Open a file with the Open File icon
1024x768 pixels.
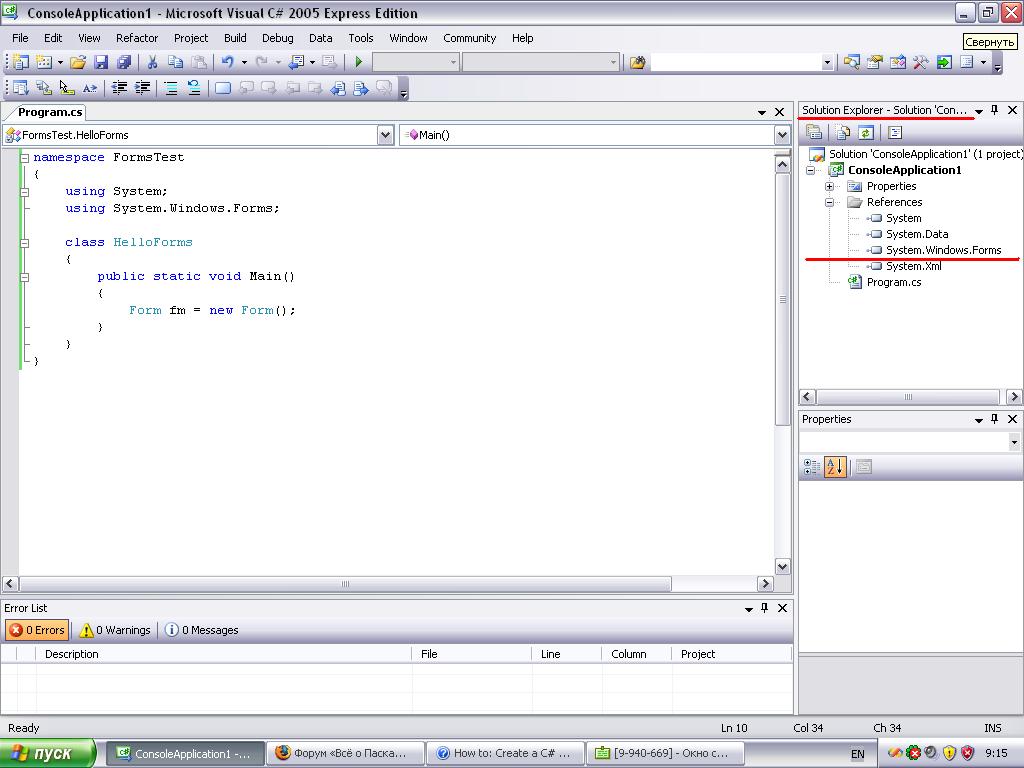pyautogui.click(x=78, y=62)
